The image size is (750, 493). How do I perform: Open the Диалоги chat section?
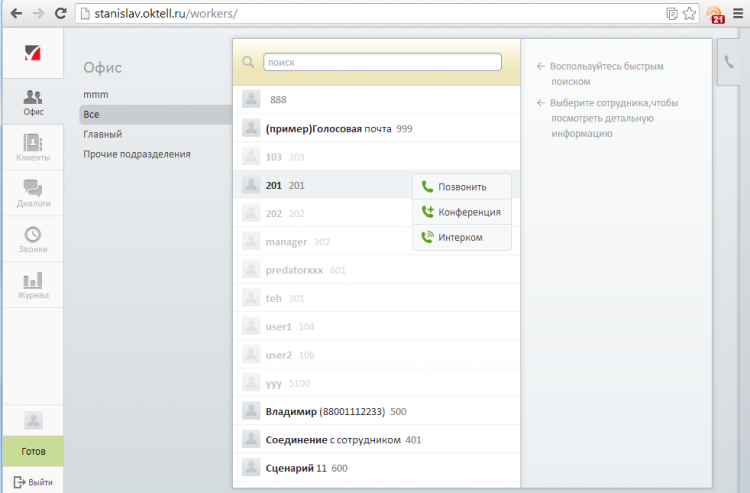33,193
